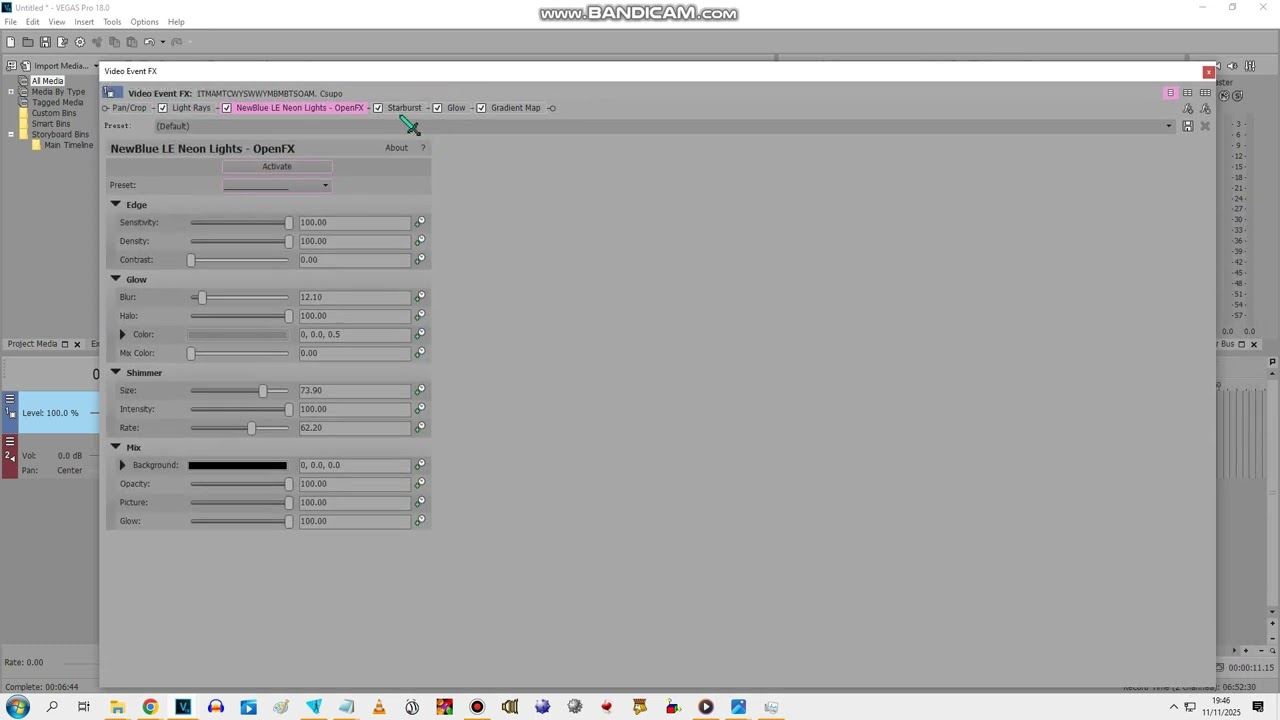Select Light Rays in the FX chain

coord(191,108)
